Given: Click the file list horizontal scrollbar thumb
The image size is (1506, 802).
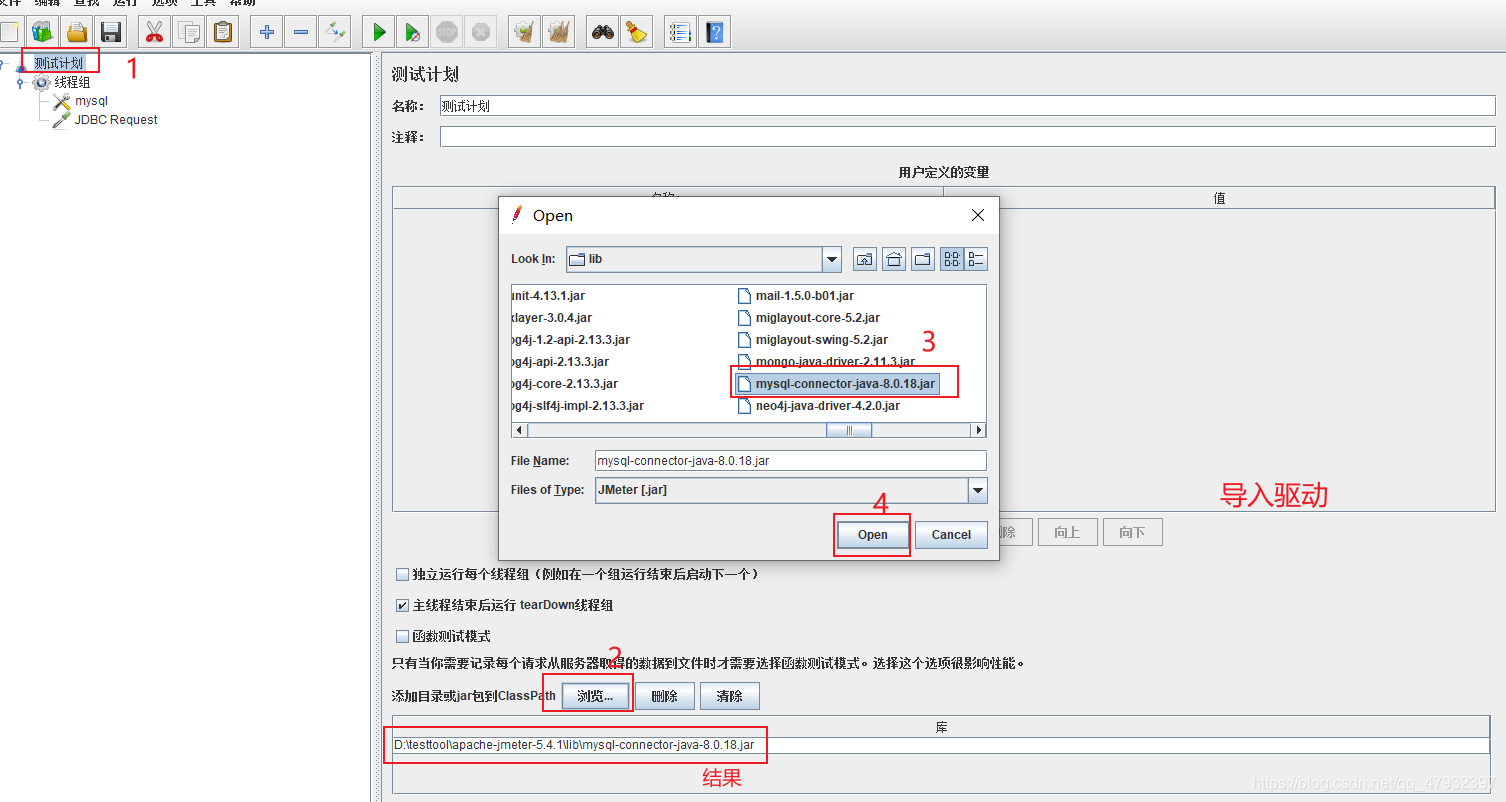Looking at the screenshot, I should (849, 430).
